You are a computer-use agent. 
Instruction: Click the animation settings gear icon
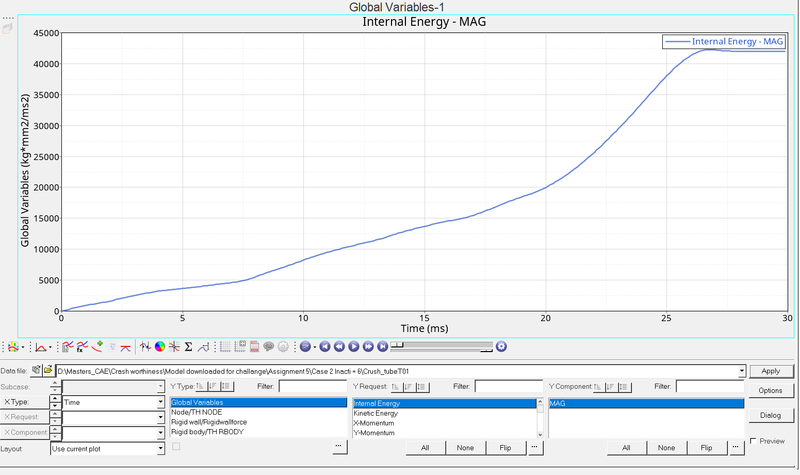501,347
